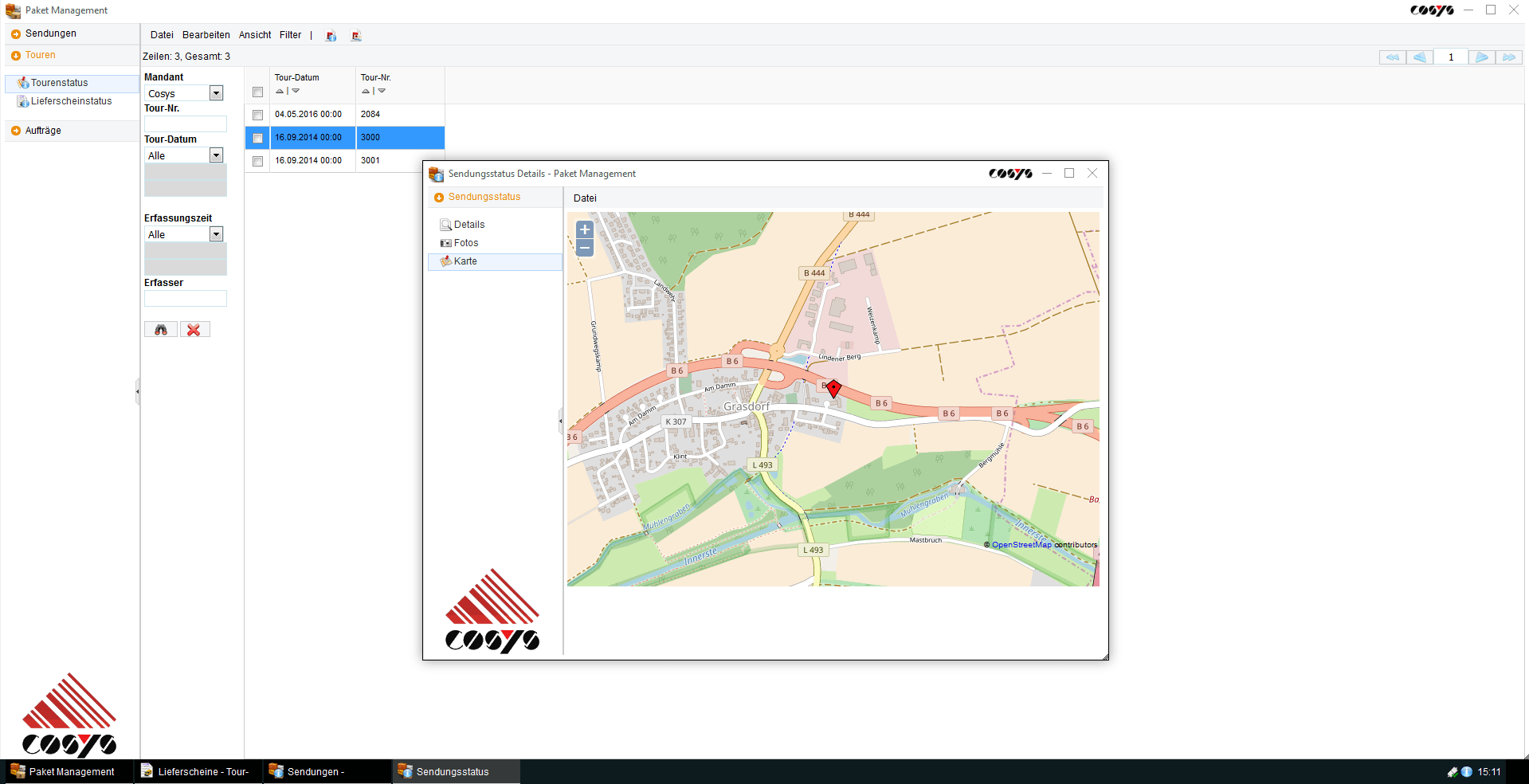Viewport: 1529px width, 784px height.
Task: Click the clock showing 15:11
Action: [x=1489, y=772]
